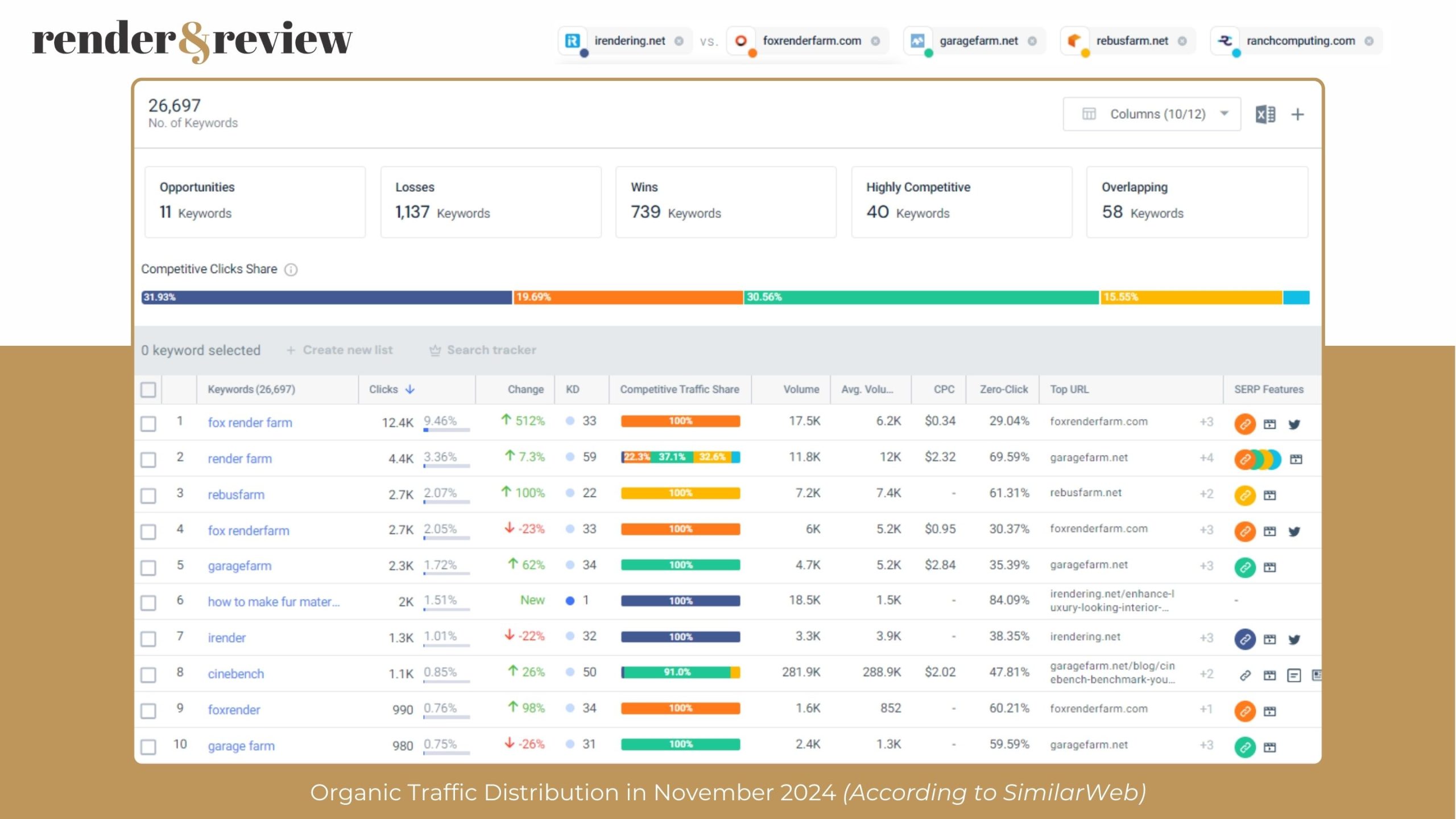Open Competitive Clicks Share info icon
The height and width of the screenshot is (819, 1456).
coord(291,270)
